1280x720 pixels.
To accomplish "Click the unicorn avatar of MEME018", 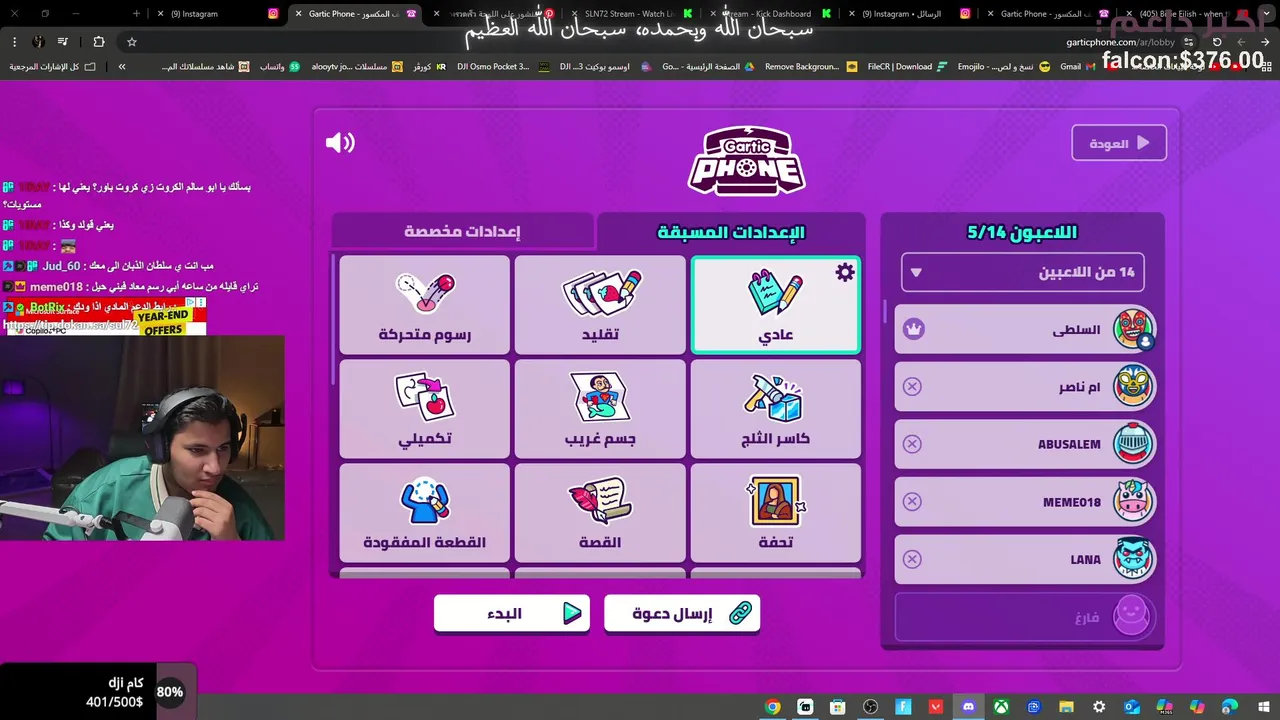I will 1133,502.
